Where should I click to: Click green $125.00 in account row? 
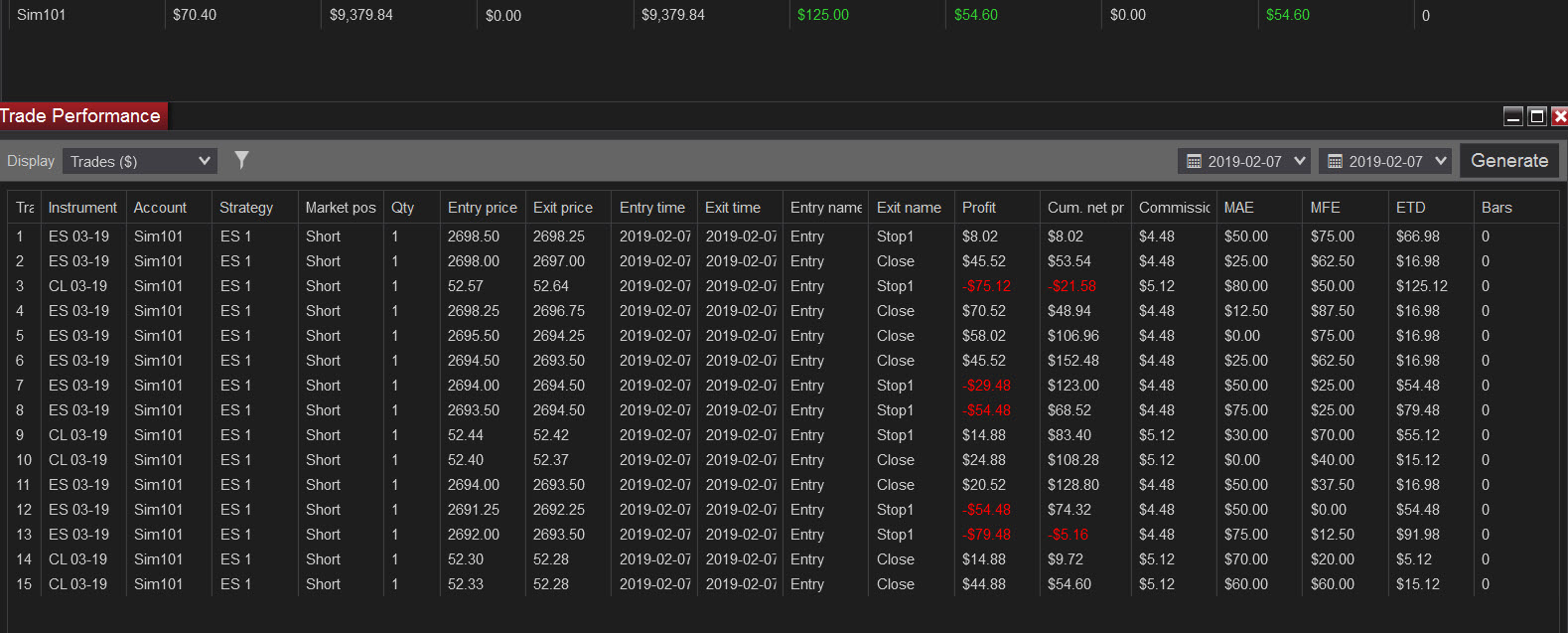[x=823, y=15]
